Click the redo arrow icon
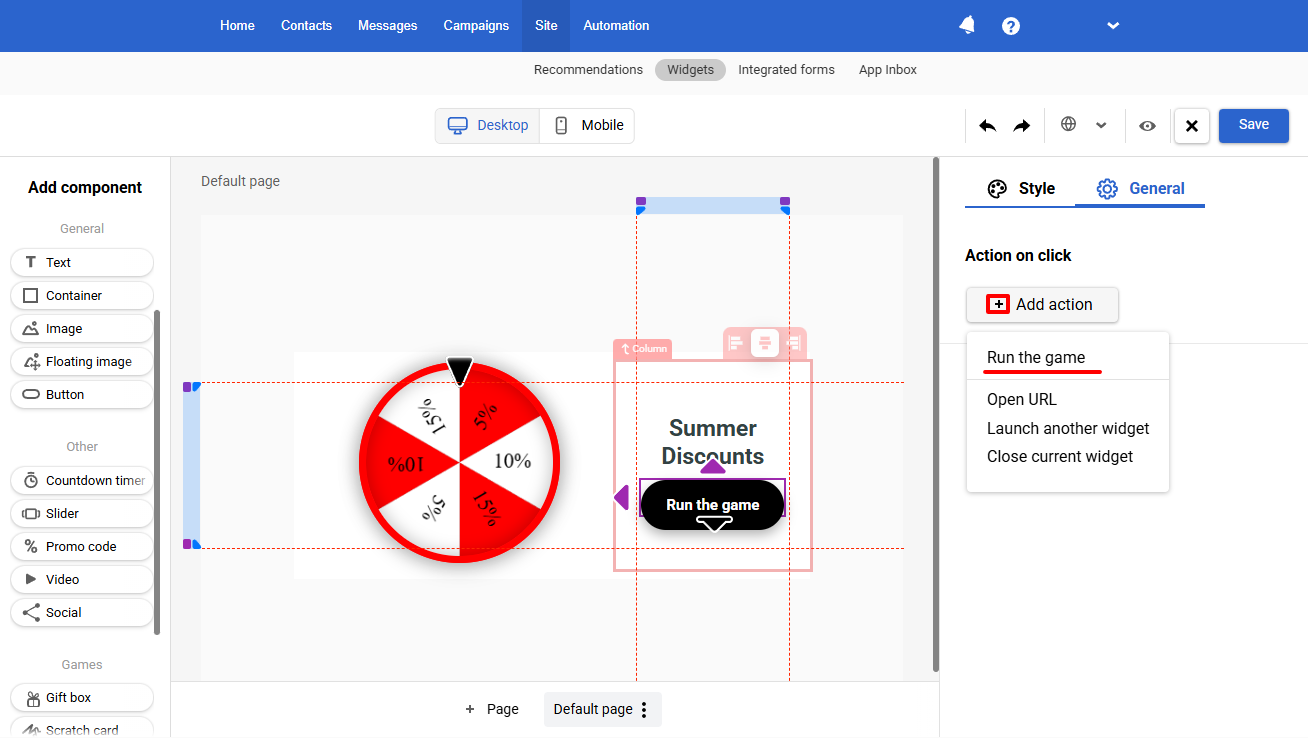Image resolution: width=1308 pixels, height=738 pixels. point(1021,126)
